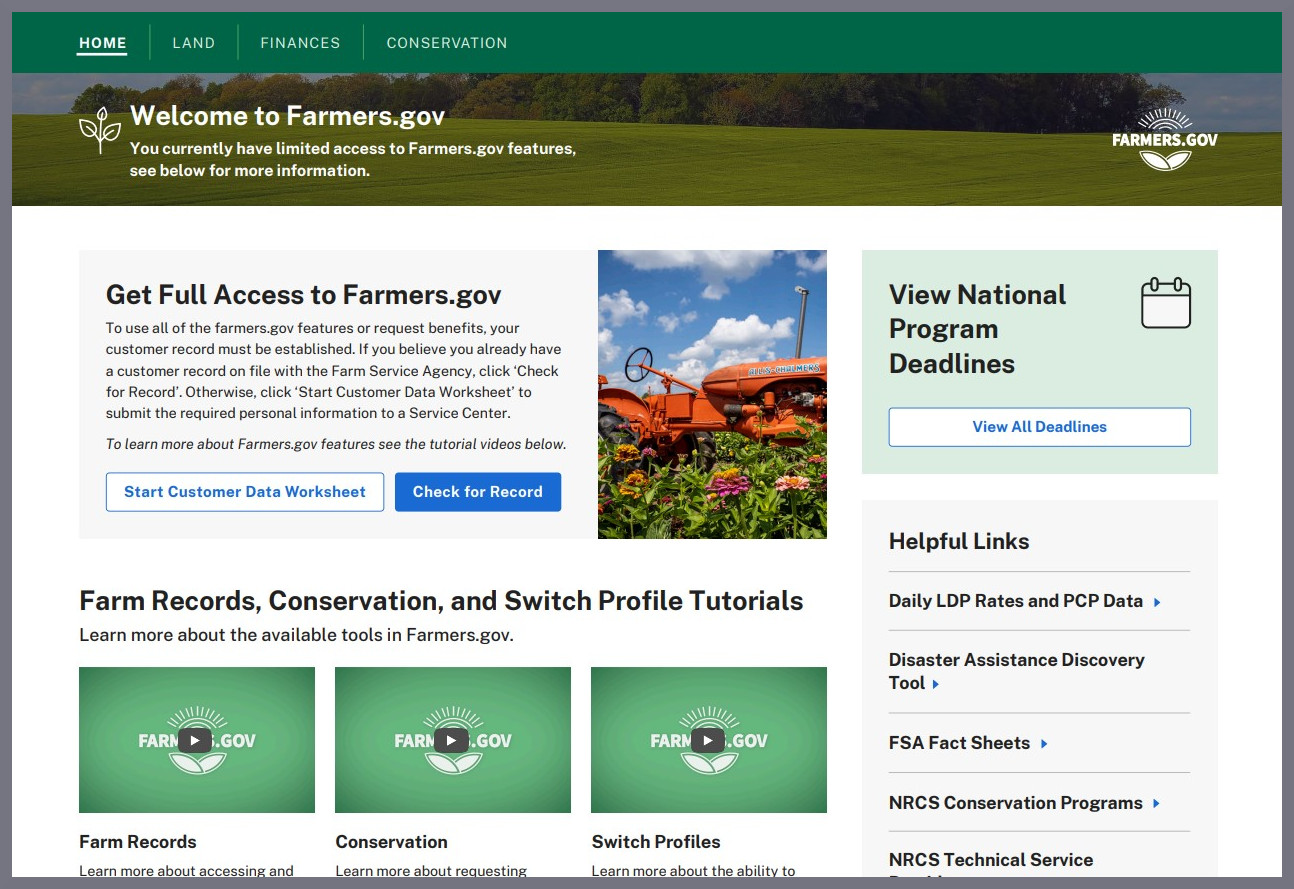Click the Farmers.gov logo in banner
The image size is (1294, 889).
coord(1165,140)
